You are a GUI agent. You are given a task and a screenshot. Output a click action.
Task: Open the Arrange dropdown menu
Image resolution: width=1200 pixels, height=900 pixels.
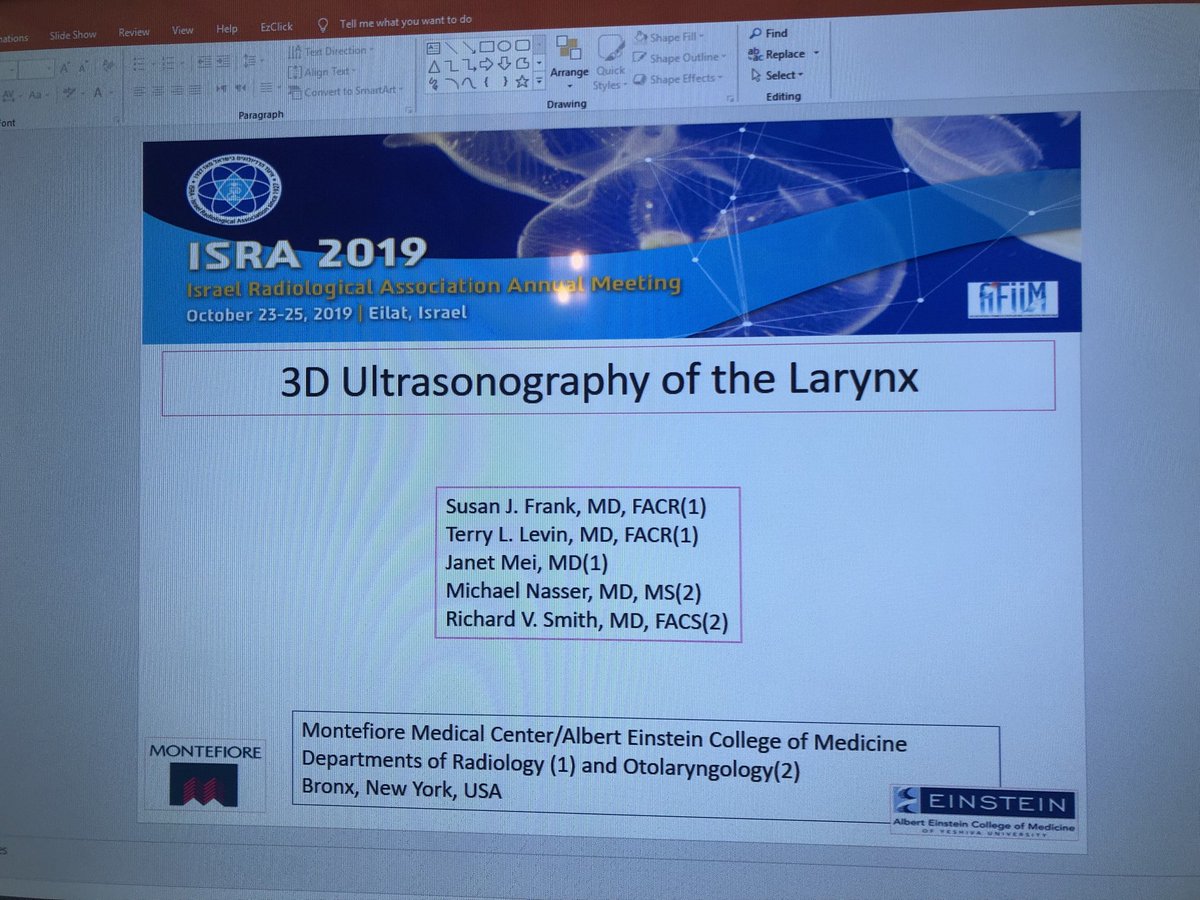(569, 60)
